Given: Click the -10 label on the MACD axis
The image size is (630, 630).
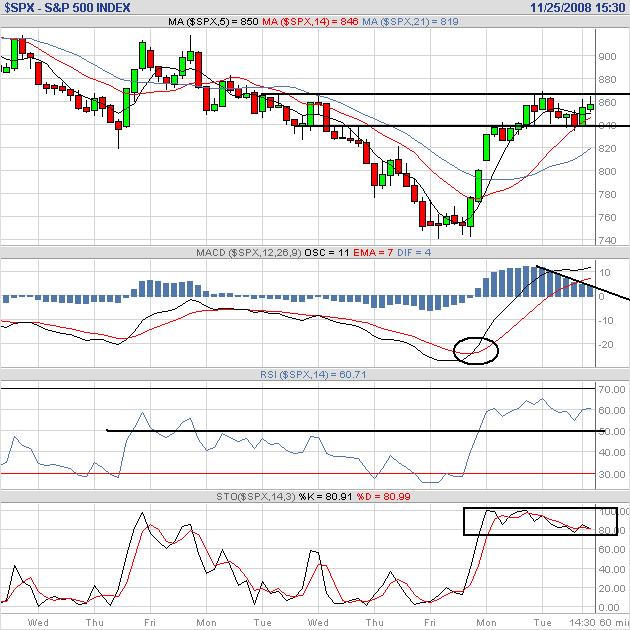Looking at the screenshot, I should (605, 321).
